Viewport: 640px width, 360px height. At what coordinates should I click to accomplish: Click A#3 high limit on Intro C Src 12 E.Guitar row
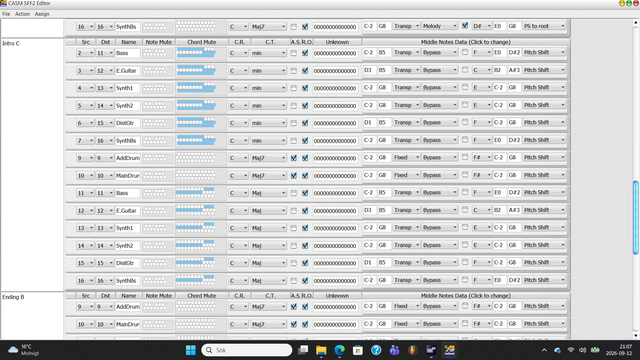point(514,210)
